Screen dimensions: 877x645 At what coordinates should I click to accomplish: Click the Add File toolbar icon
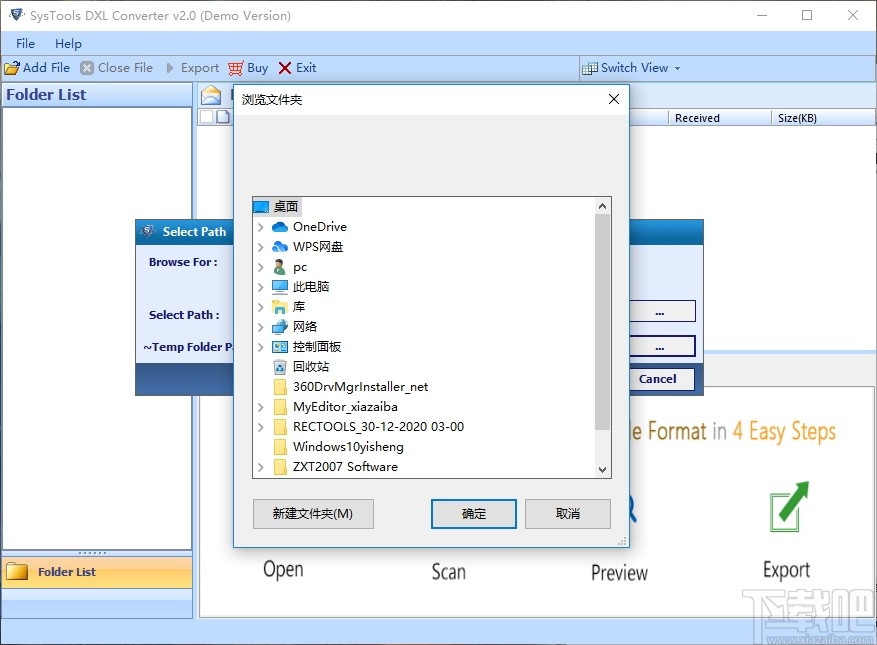pos(12,68)
